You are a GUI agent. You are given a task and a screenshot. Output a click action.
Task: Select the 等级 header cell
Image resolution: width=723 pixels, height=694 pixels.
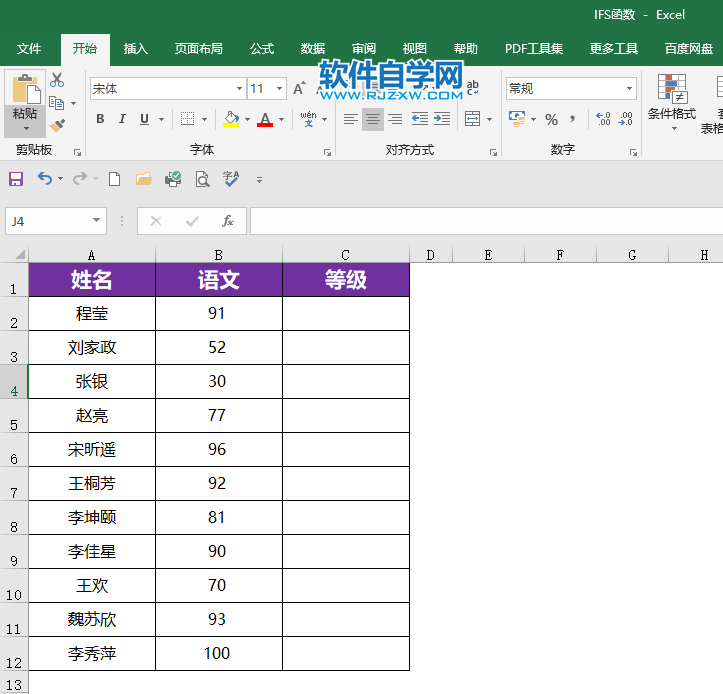point(346,279)
